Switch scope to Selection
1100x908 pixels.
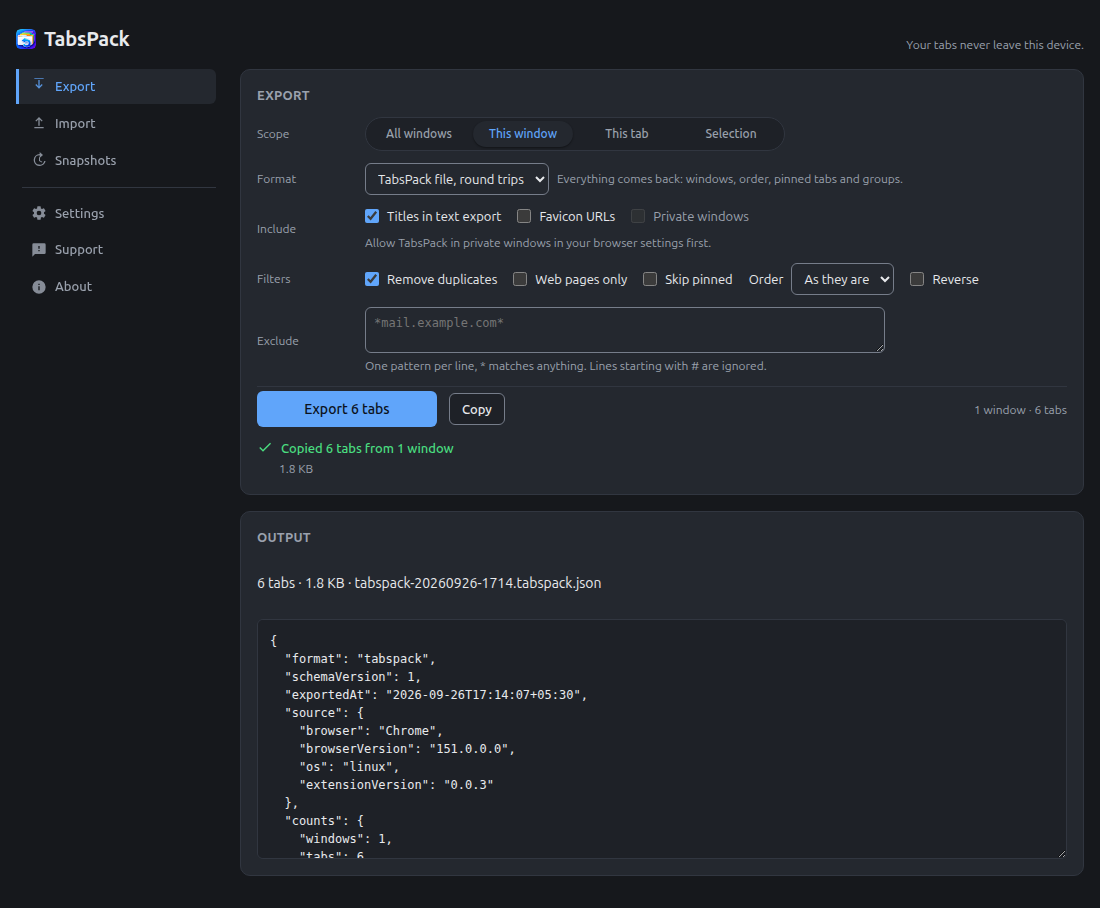[x=730, y=133]
